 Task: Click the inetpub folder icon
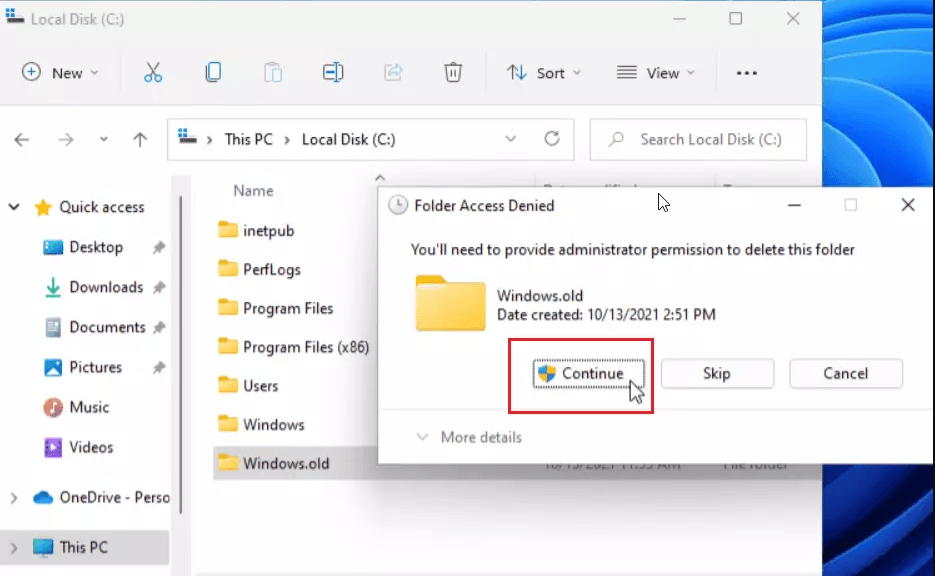(227, 230)
